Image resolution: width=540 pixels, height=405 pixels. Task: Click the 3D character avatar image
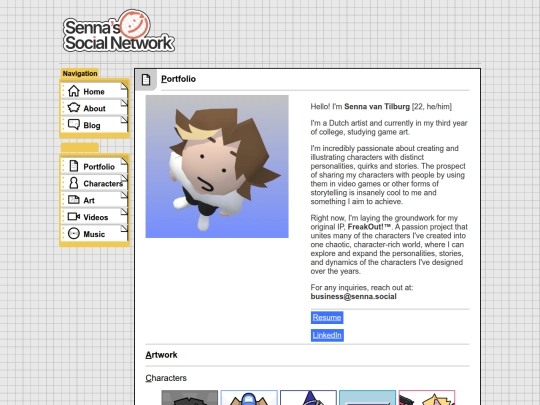[x=217, y=166]
